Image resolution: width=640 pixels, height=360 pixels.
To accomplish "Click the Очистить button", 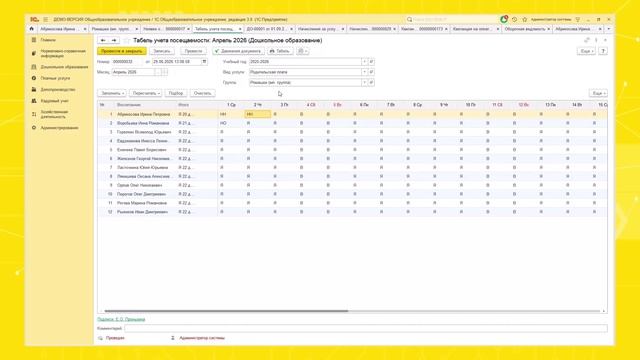I will click(202, 93).
